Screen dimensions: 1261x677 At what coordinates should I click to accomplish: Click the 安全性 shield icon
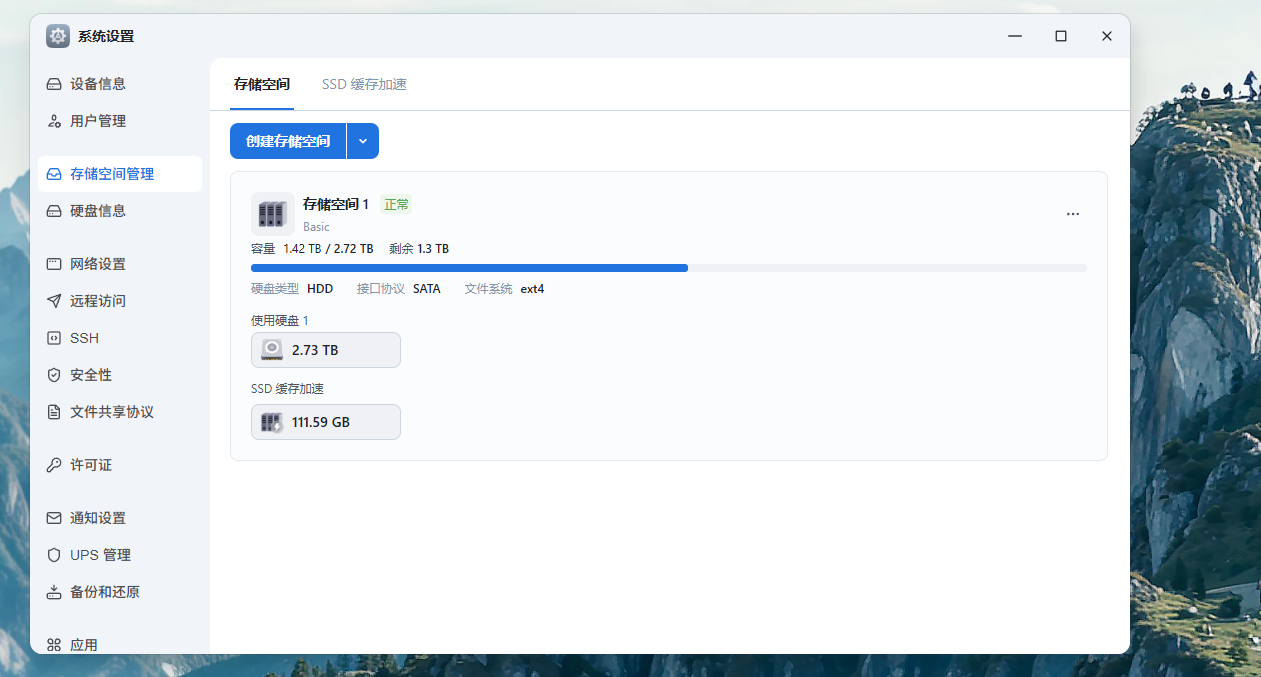coord(54,375)
